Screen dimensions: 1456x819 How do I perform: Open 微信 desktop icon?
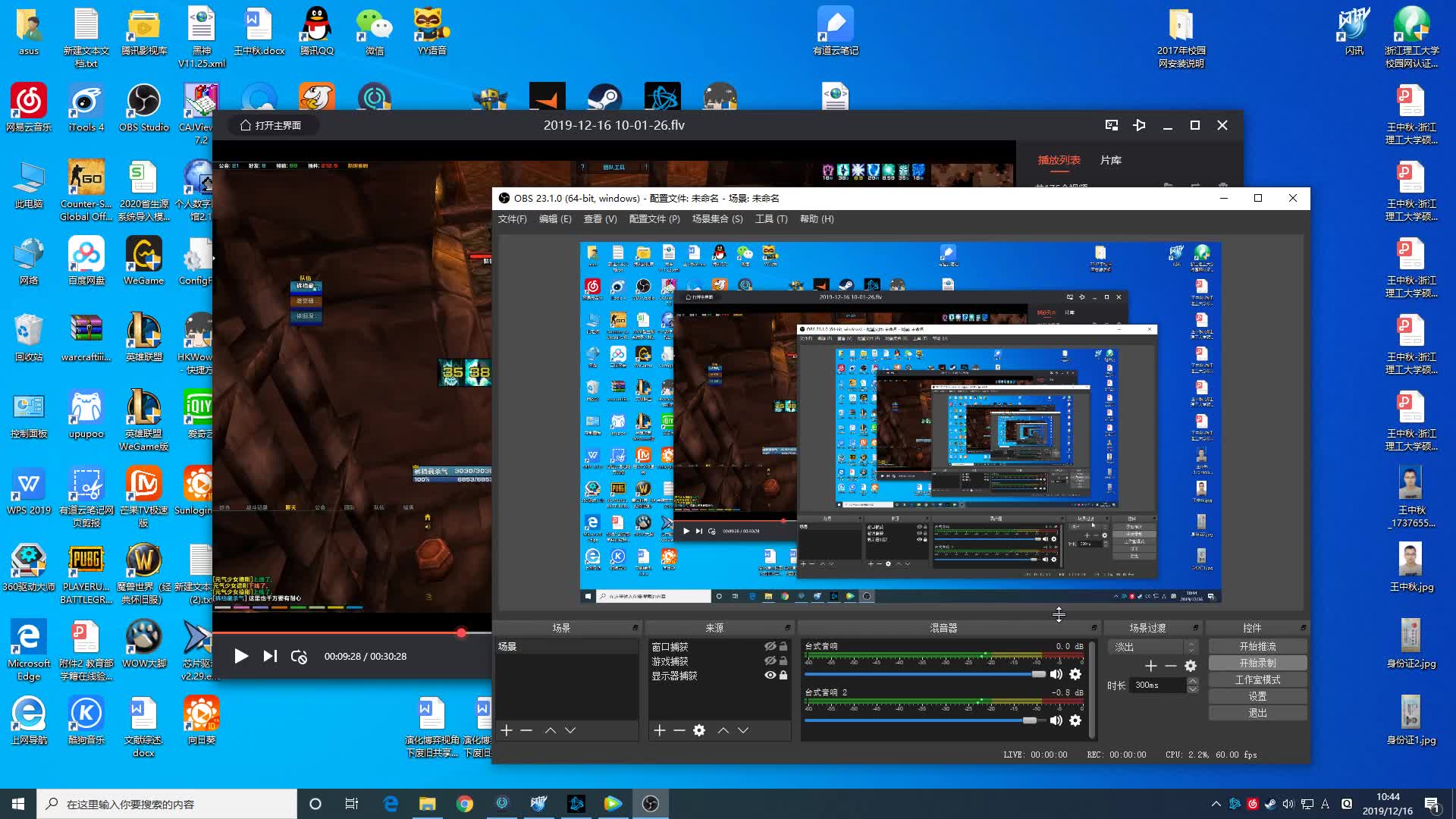pyautogui.click(x=375, y=31)
